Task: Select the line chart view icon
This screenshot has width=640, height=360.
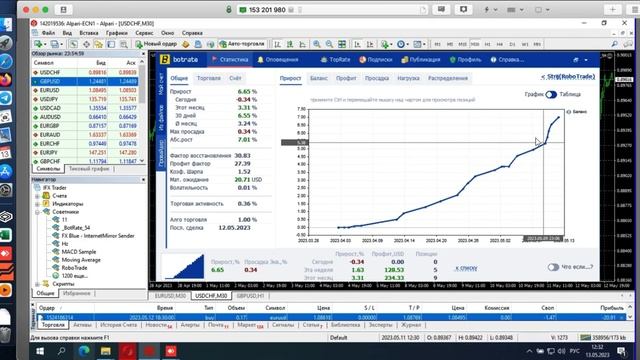Action: pos(302,44)
